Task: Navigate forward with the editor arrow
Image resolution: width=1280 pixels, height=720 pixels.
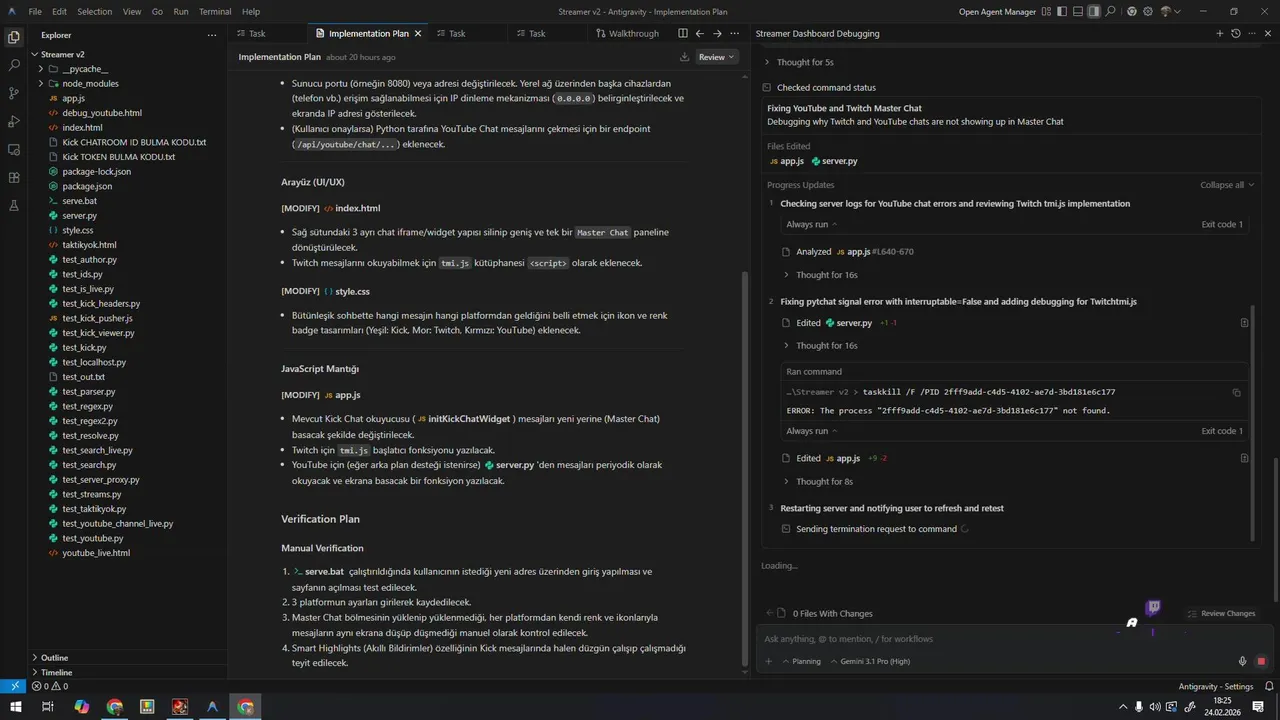Action: [717, 33]
